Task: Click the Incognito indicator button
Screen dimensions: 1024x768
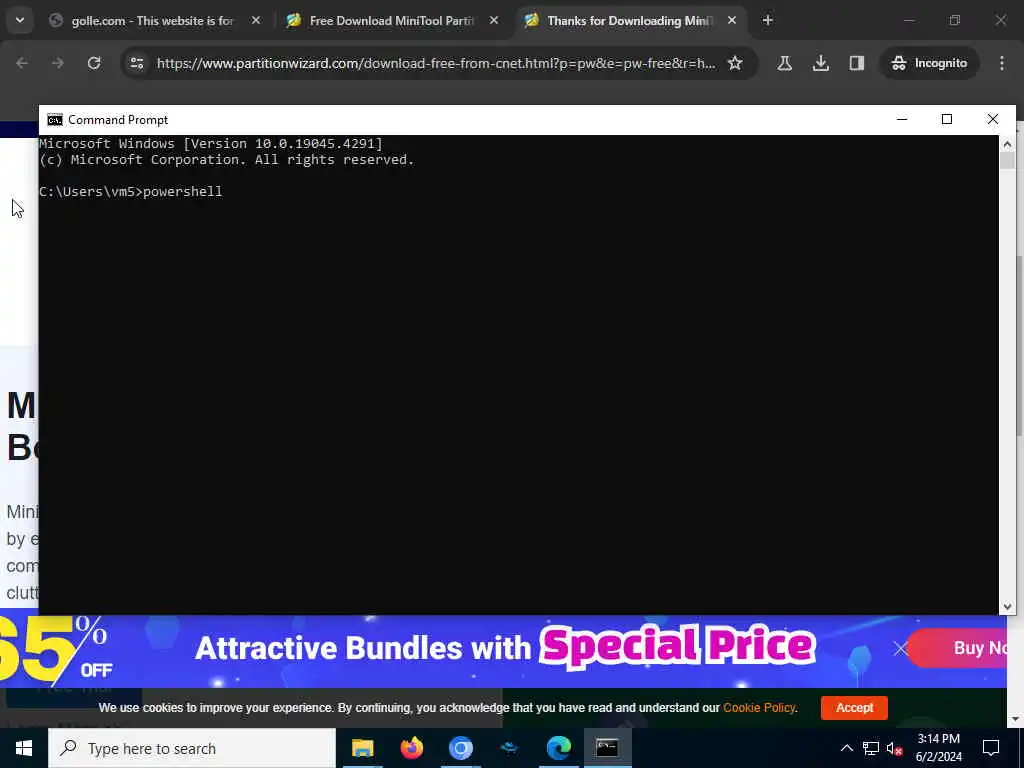Action: point(929,63)
